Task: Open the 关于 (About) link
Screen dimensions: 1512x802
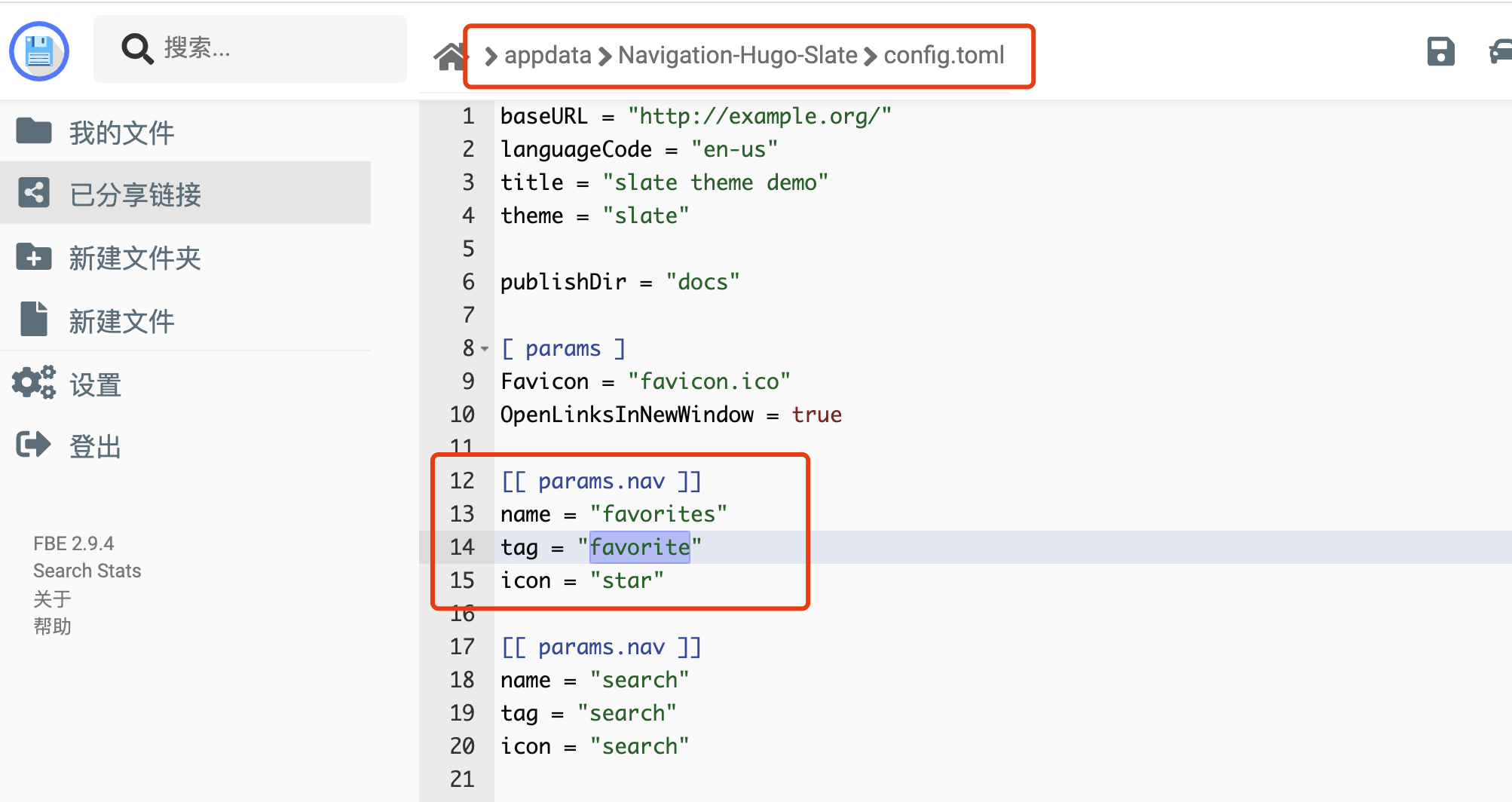Action: coord(52,599)
